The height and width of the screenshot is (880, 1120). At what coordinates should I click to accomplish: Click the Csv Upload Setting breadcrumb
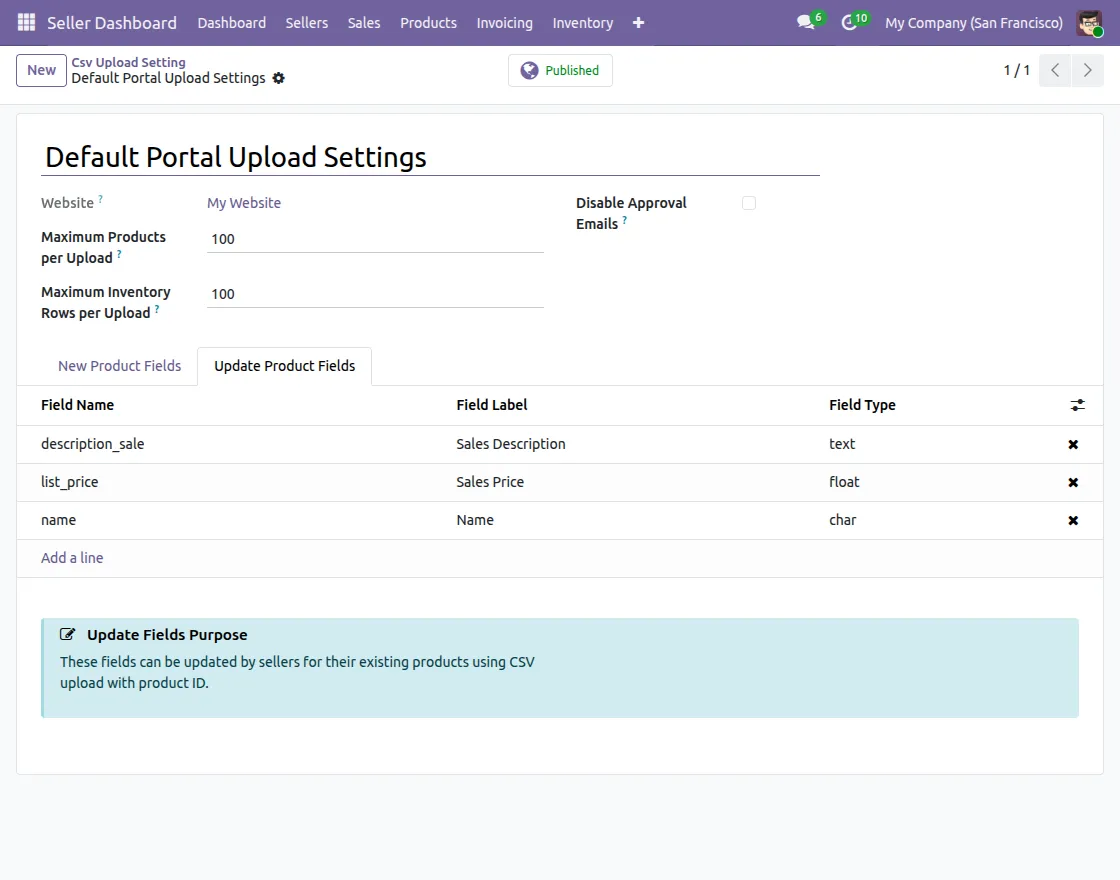[128, 62]
